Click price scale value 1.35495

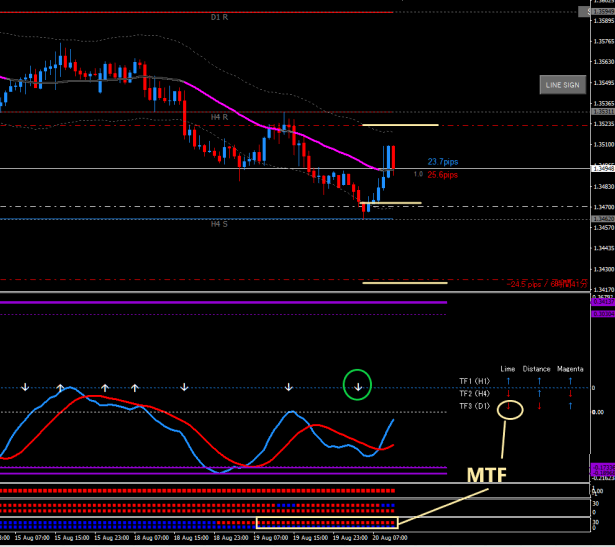coord(603,83)
